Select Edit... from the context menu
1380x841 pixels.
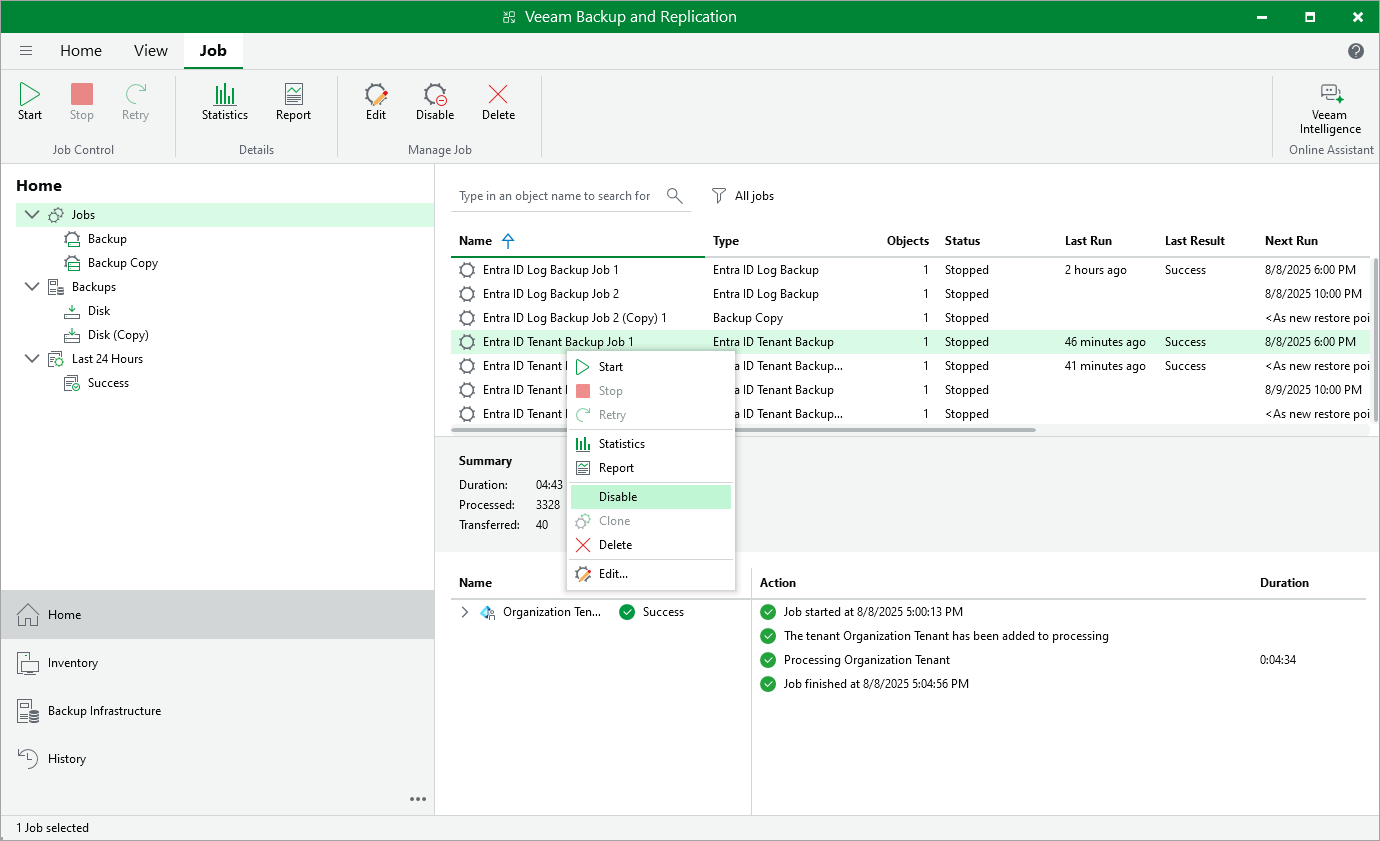click(x=613, y=574)
